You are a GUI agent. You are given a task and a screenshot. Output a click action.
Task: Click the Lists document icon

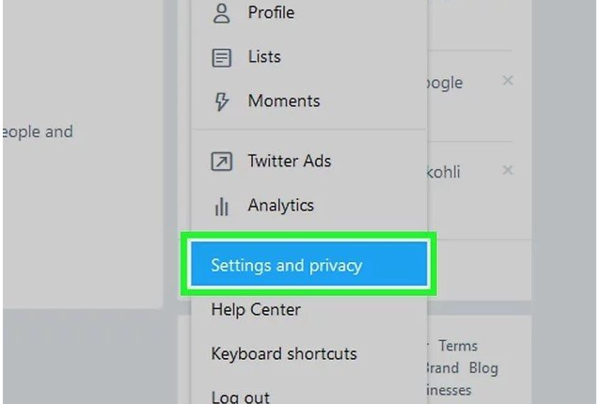[222, 58]
